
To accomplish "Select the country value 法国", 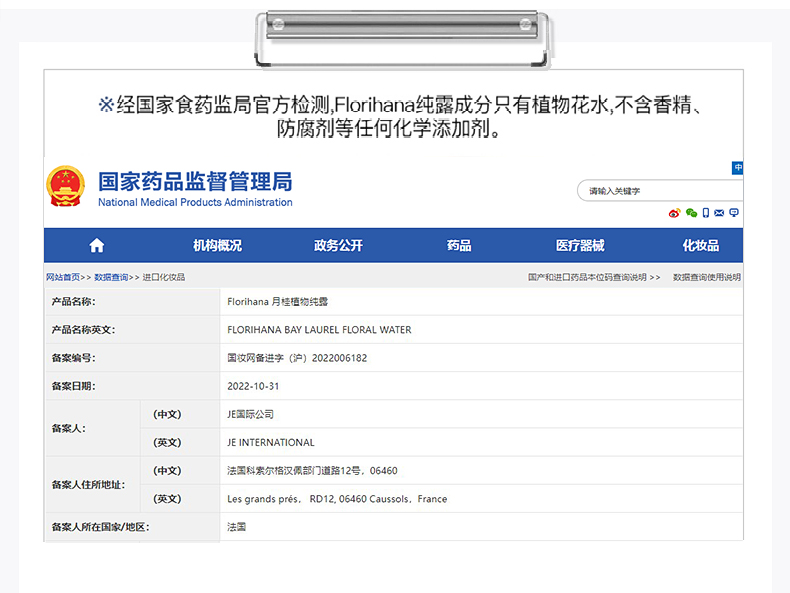I will click(237, 527).
